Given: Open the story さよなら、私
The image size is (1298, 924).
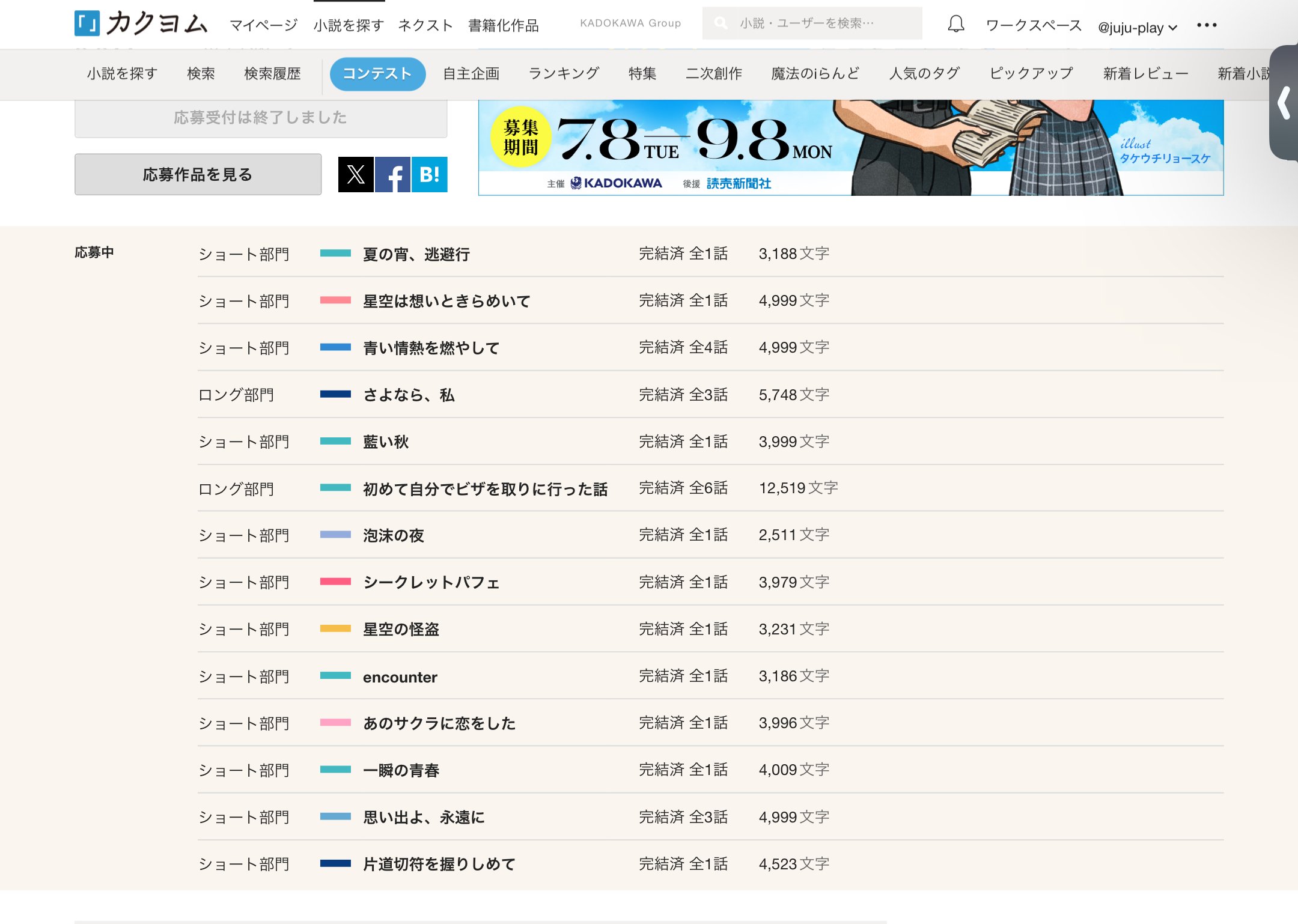Looking at the screenshot, I should (409, 395).
